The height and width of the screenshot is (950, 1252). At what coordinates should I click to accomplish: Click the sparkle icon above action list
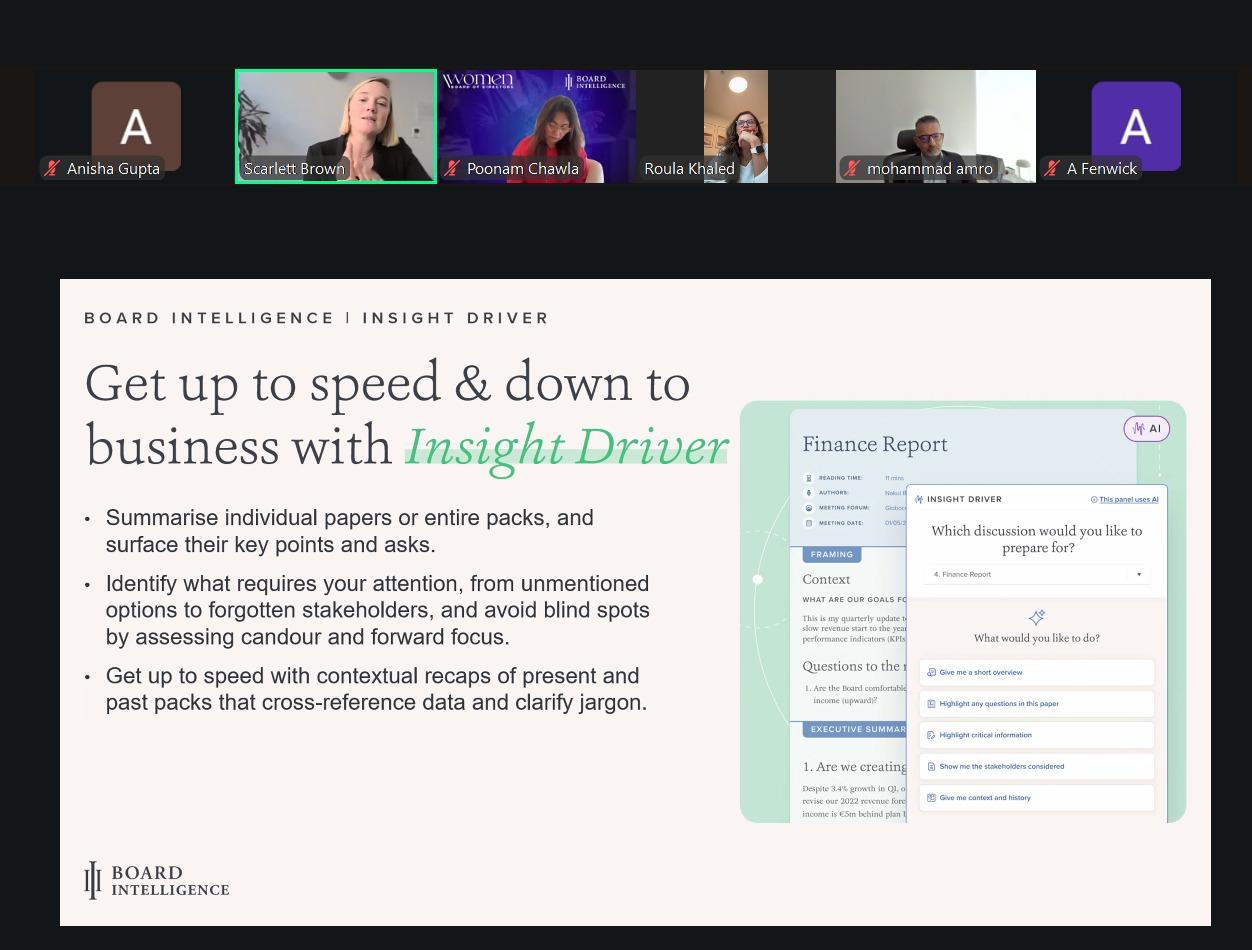pyautogui.click(x=1036, y=618)
